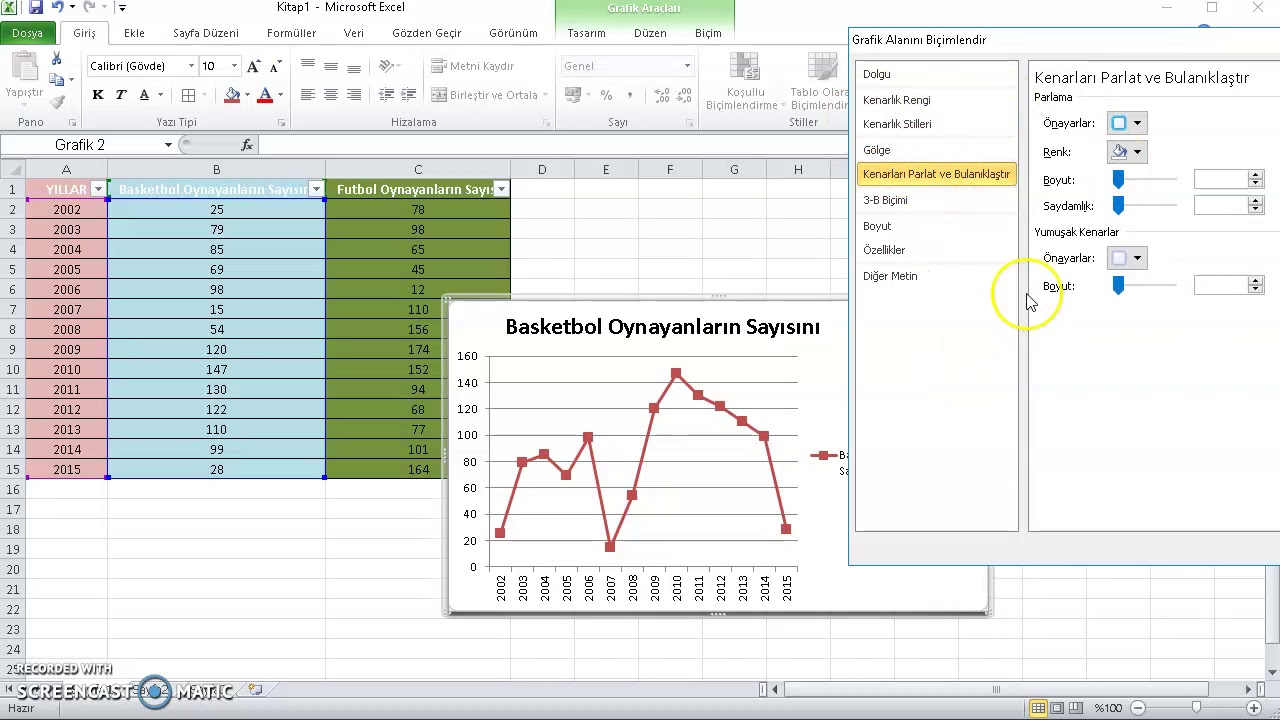This screenshot has height=720, width=1280.
Task: Open Futbol Oynayanların Sayısı filter dropdown
Action: [501, 189]
